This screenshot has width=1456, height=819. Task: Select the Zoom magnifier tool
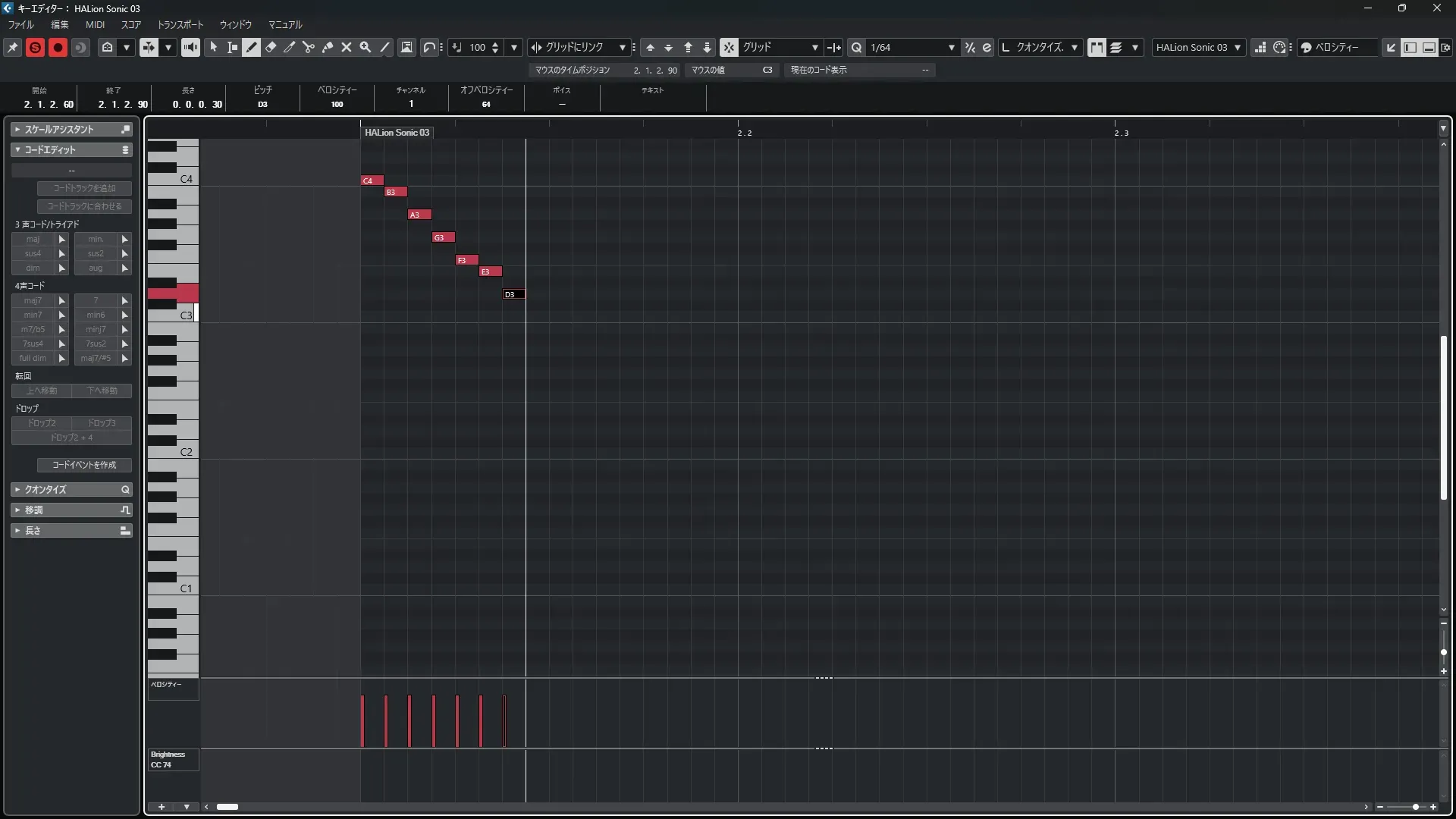pos(366,47)
